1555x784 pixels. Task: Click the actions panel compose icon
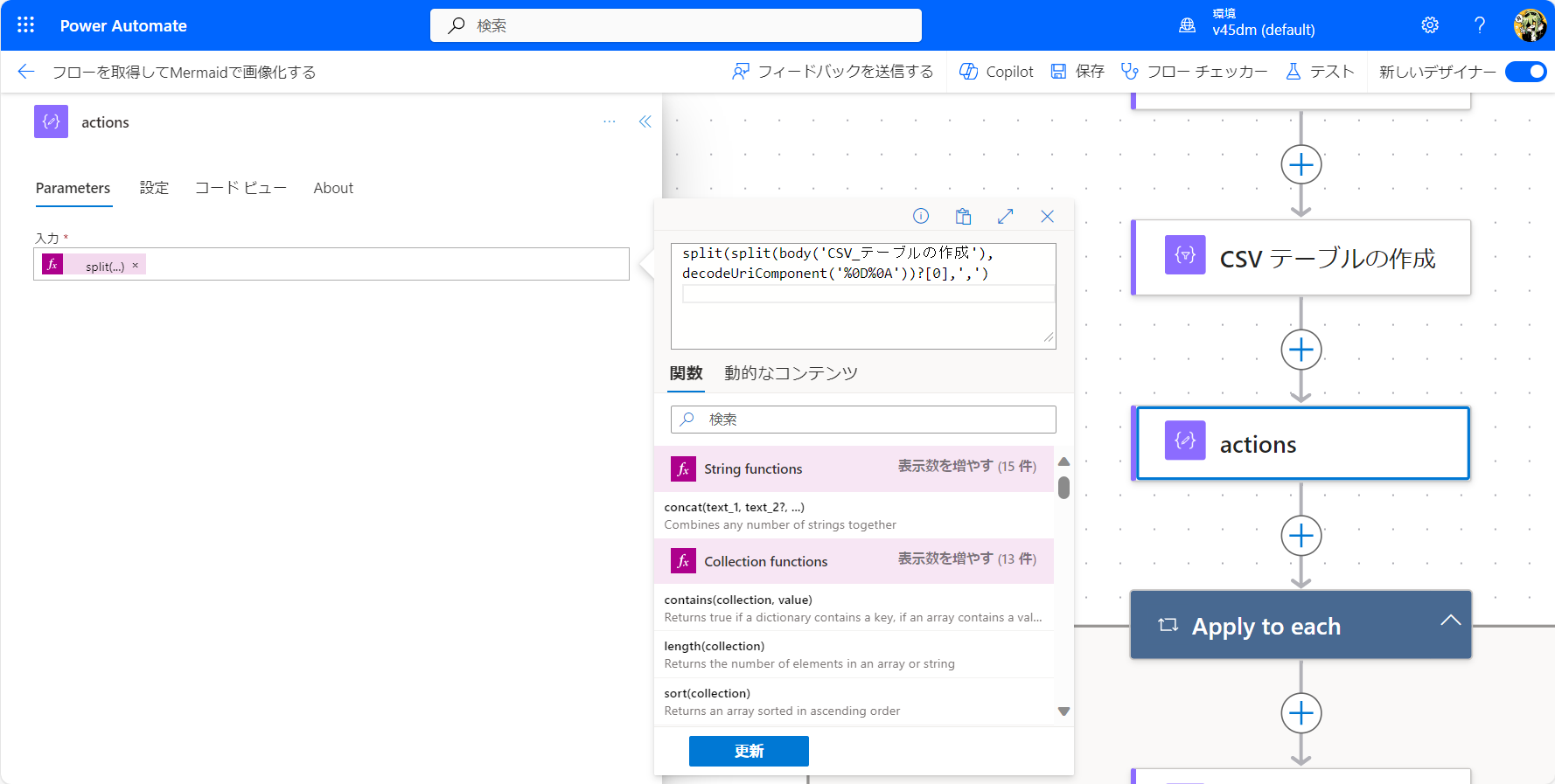51,121
